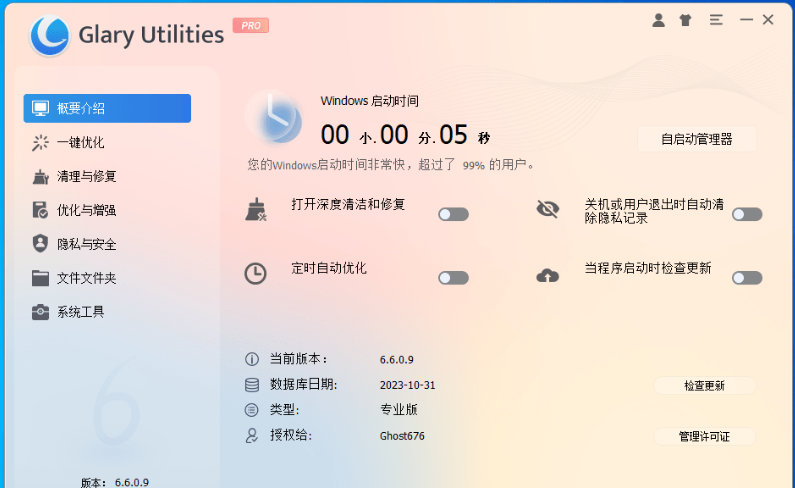795x488 pixels.
Task: Click the 00 小 hours boot time value
Action: (348, 135)
